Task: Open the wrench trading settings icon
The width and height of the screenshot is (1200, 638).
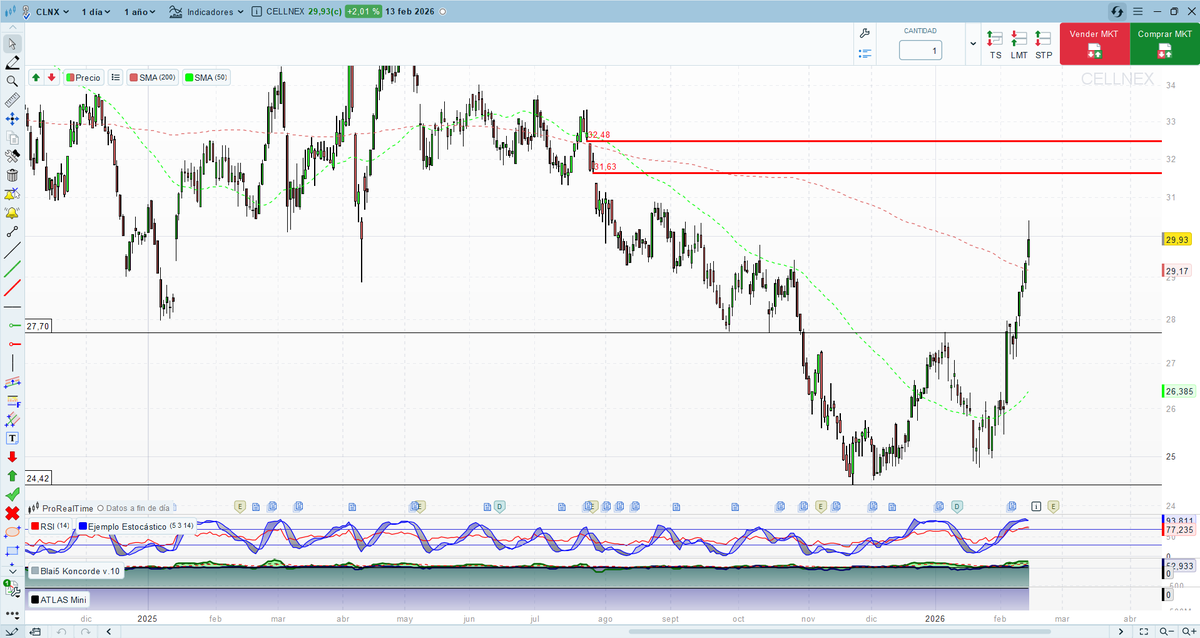Action: coord(865,33)
